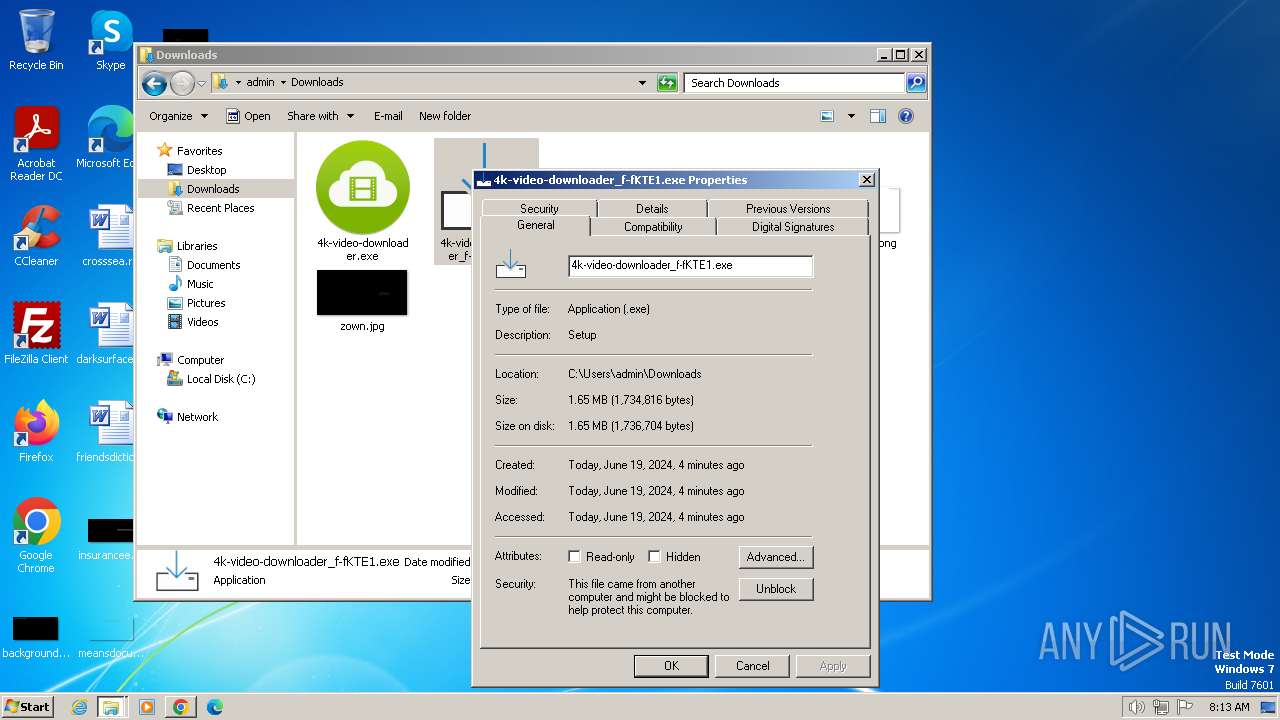This screenshot has height=720, width=1280.
Task: Click the Advanced... button
Action: (x=776, y=557)
